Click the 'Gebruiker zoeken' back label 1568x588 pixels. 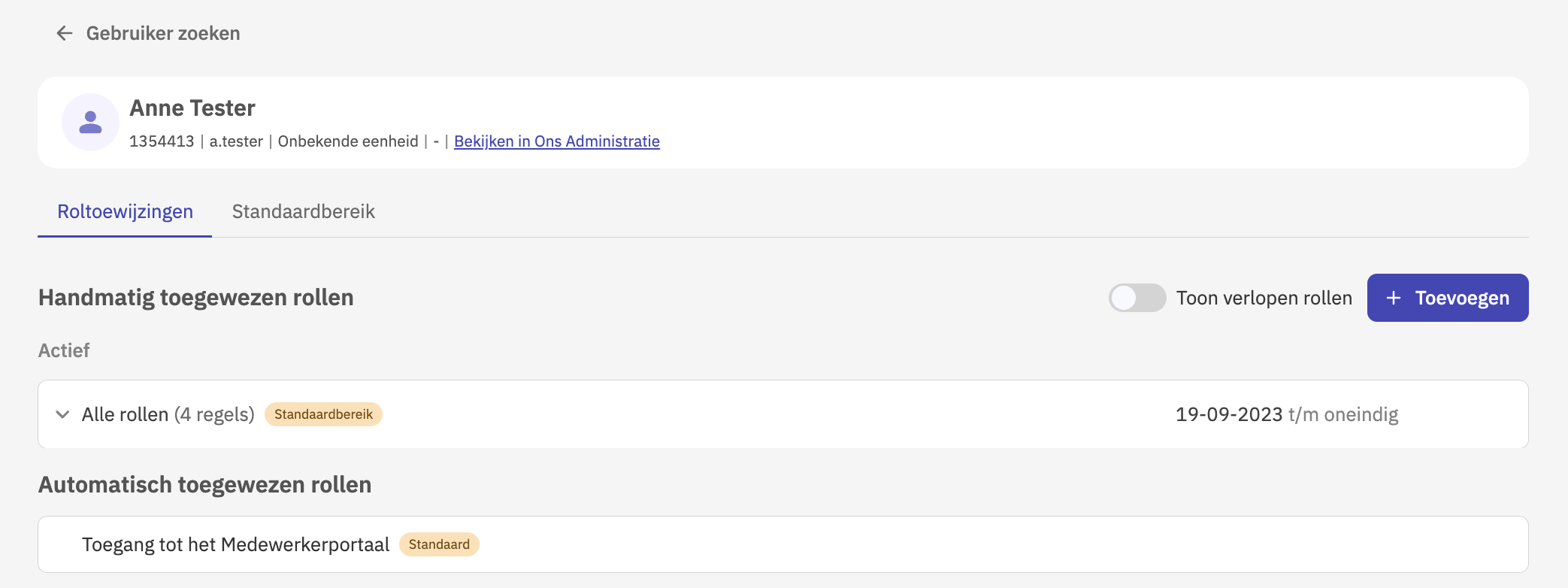[163, 33]
